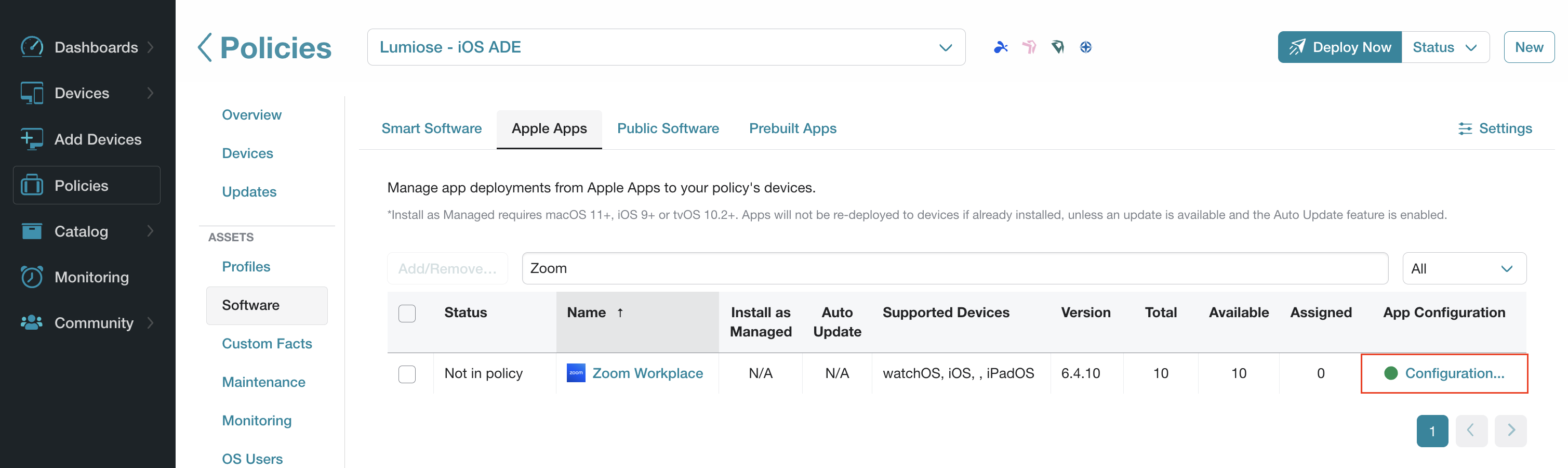The width and height of the screenshot is (1568, 468).
Task: Go back using the Policies back chevron
Action: [x=205, y=47]
